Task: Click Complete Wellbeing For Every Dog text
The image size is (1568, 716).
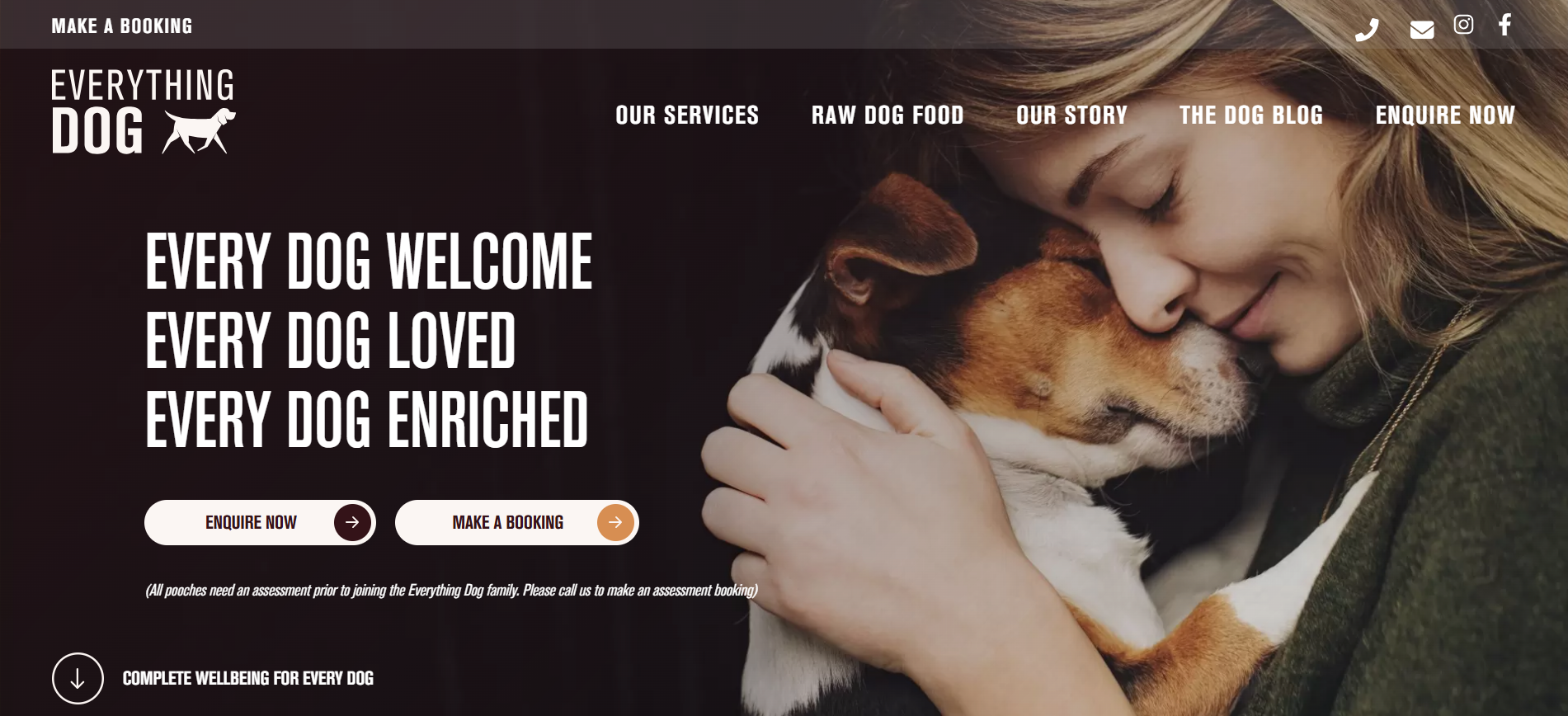Action: pos(248,678)
